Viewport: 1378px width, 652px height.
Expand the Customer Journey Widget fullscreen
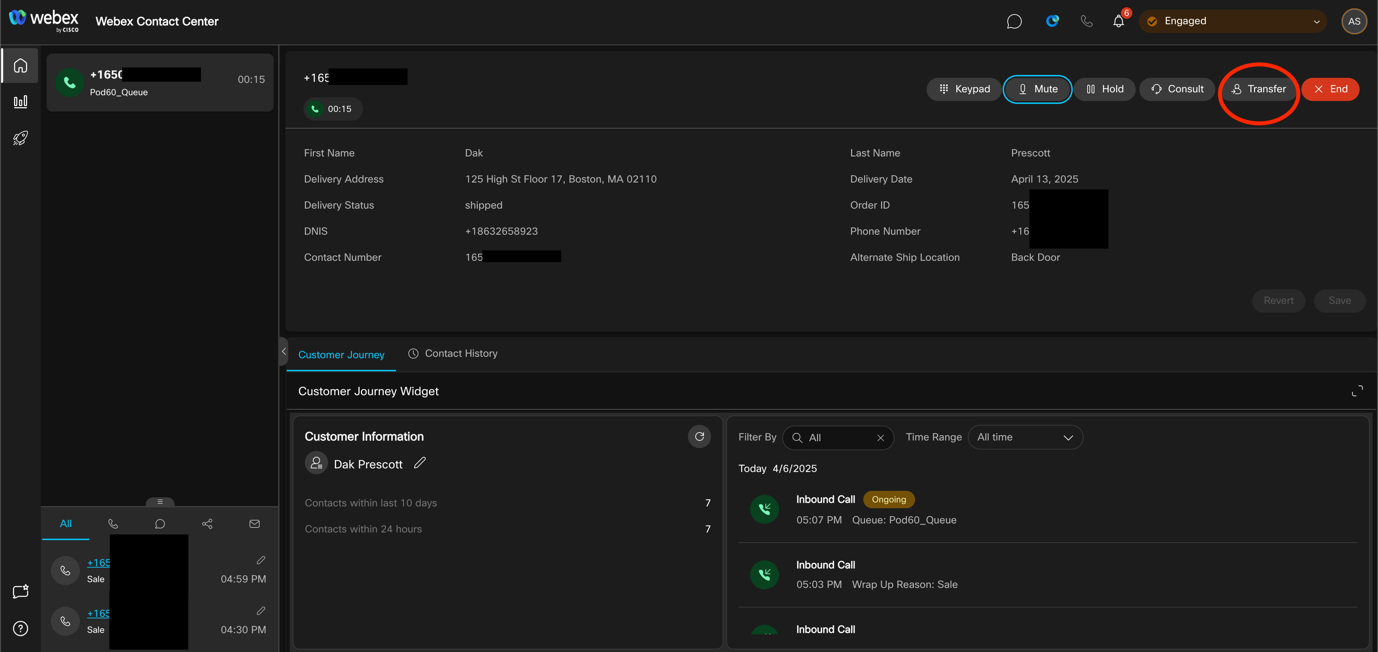[1357, 391]
